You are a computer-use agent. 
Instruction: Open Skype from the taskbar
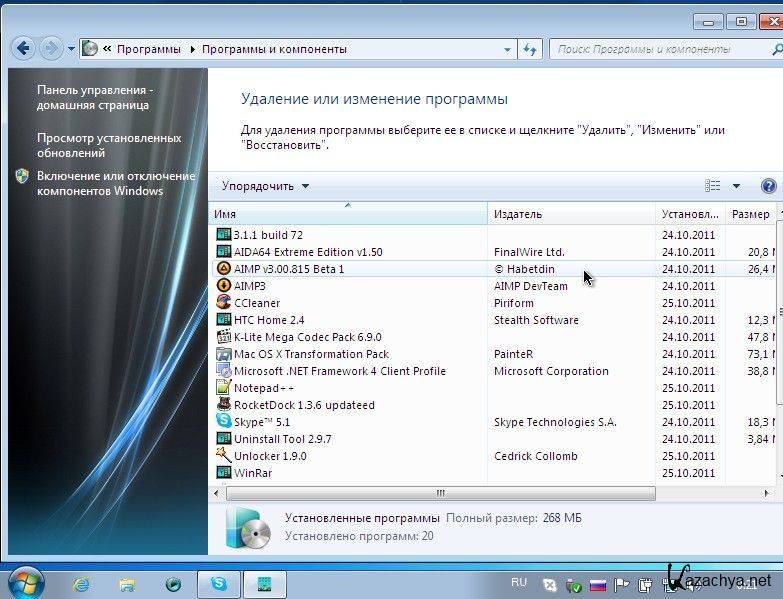pyautogui.click(x=218, y=584)
